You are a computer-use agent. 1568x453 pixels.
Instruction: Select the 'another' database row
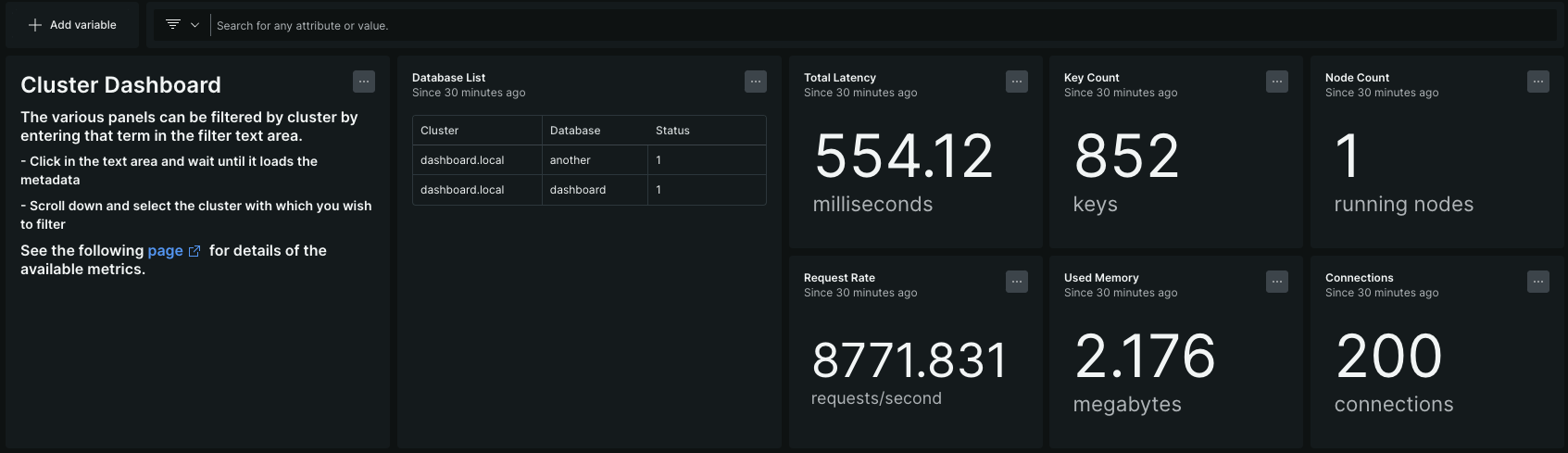tap(571, 160)
